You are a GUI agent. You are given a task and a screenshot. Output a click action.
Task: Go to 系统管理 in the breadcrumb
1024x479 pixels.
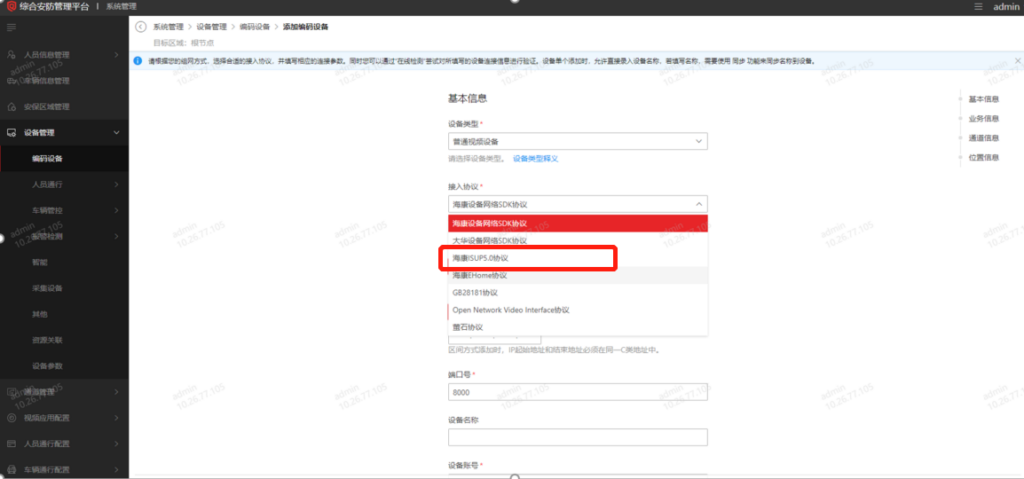pyautogui.click(x=168, y=27)
